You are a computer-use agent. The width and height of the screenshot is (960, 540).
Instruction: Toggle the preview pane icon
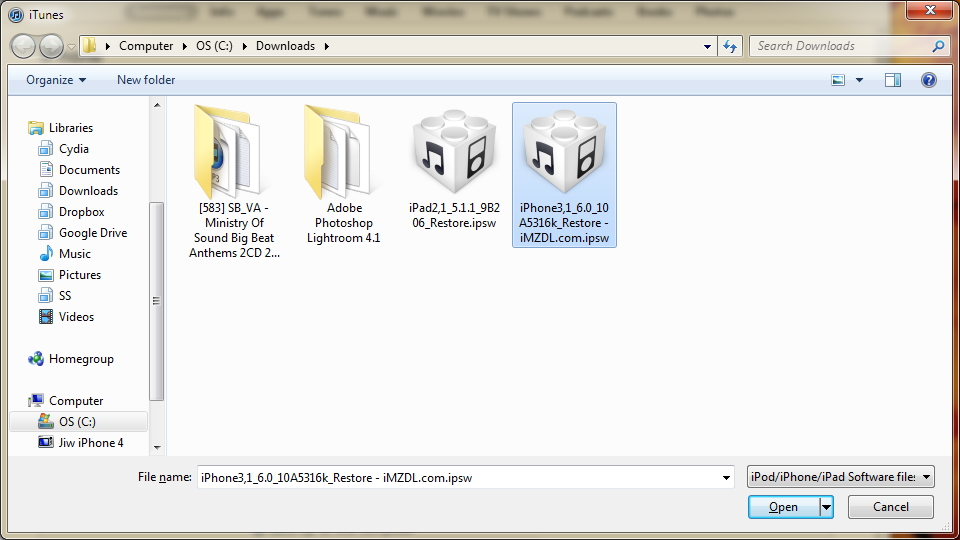(893, 80)
